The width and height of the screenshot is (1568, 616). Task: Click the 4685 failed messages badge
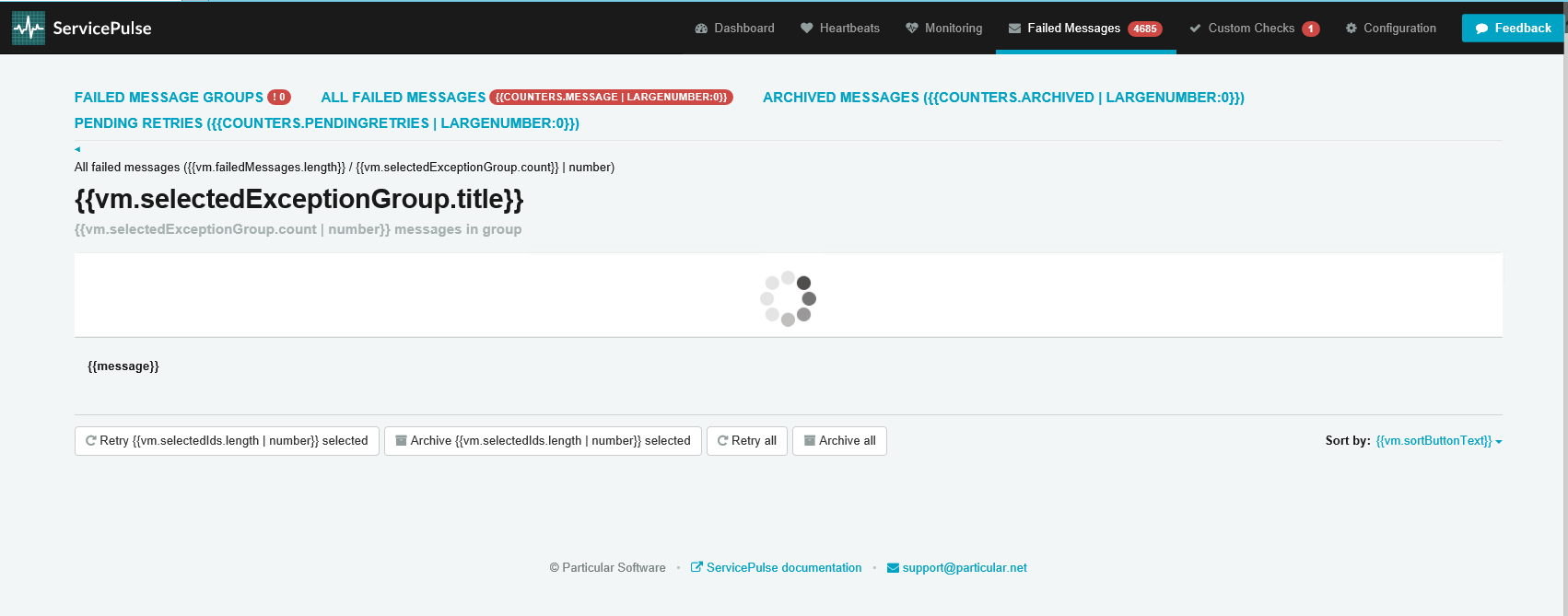(x=1145, y=29)
